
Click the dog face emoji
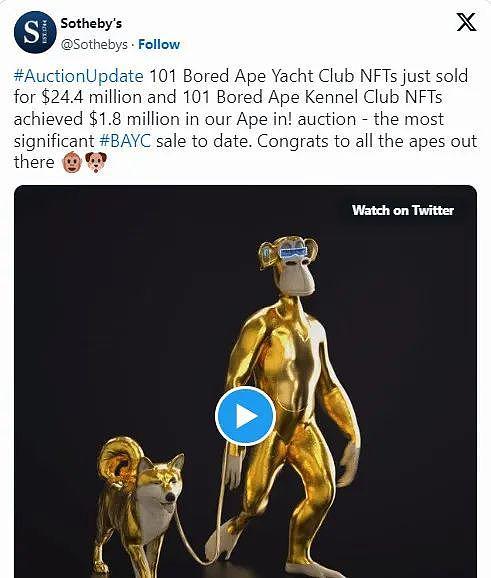pos(96,162)
